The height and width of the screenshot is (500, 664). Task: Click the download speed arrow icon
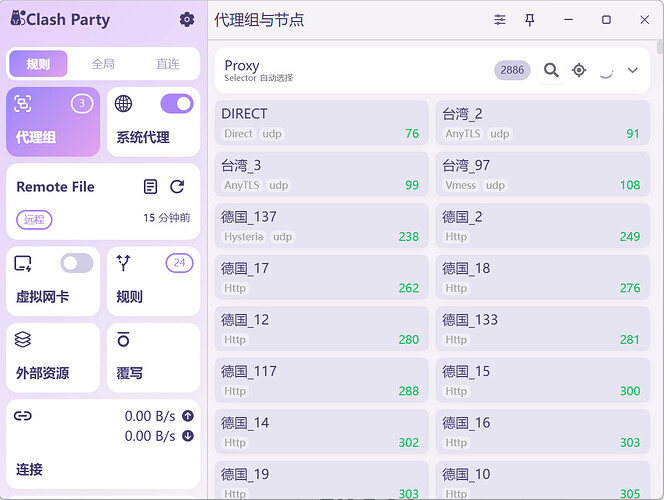click(188, 436)
